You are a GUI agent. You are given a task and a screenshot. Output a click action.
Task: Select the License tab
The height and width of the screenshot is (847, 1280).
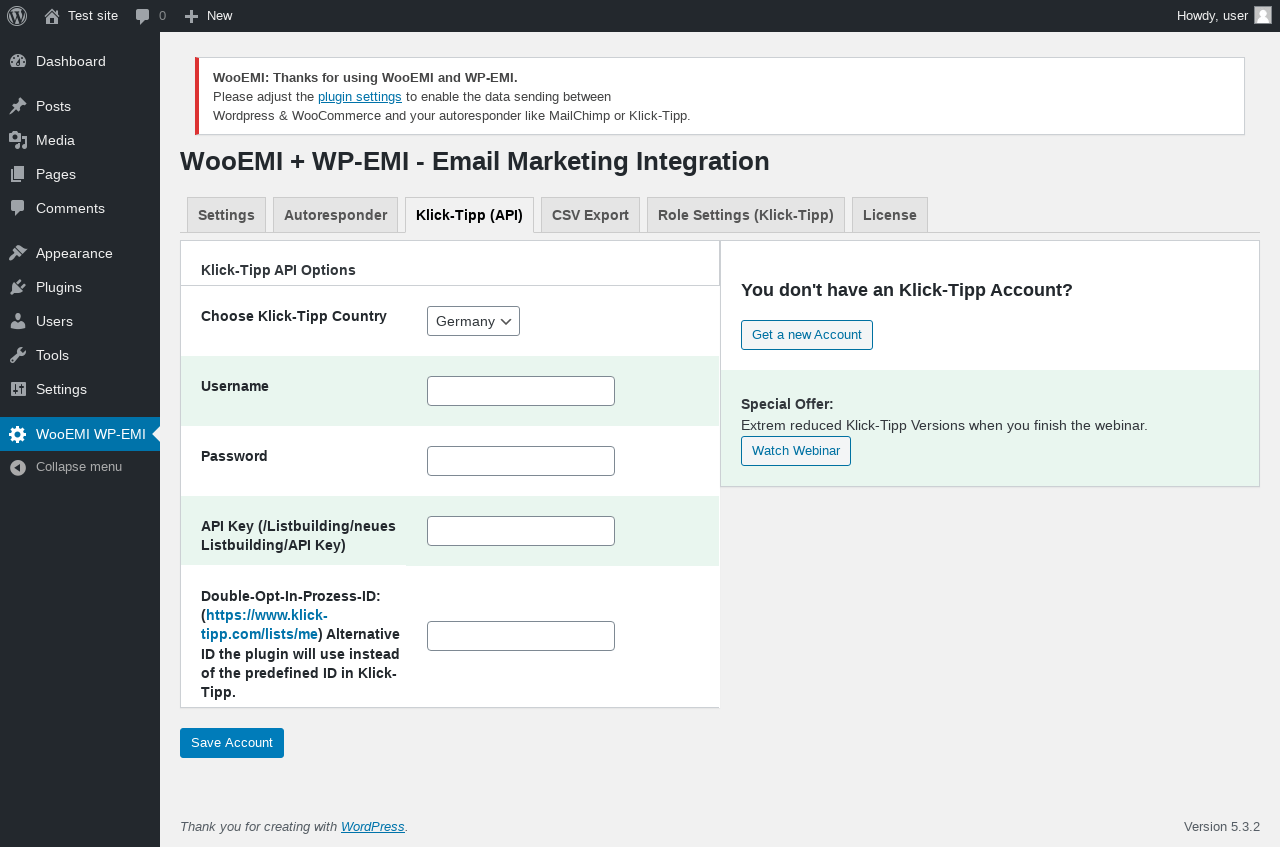(889, 215)
